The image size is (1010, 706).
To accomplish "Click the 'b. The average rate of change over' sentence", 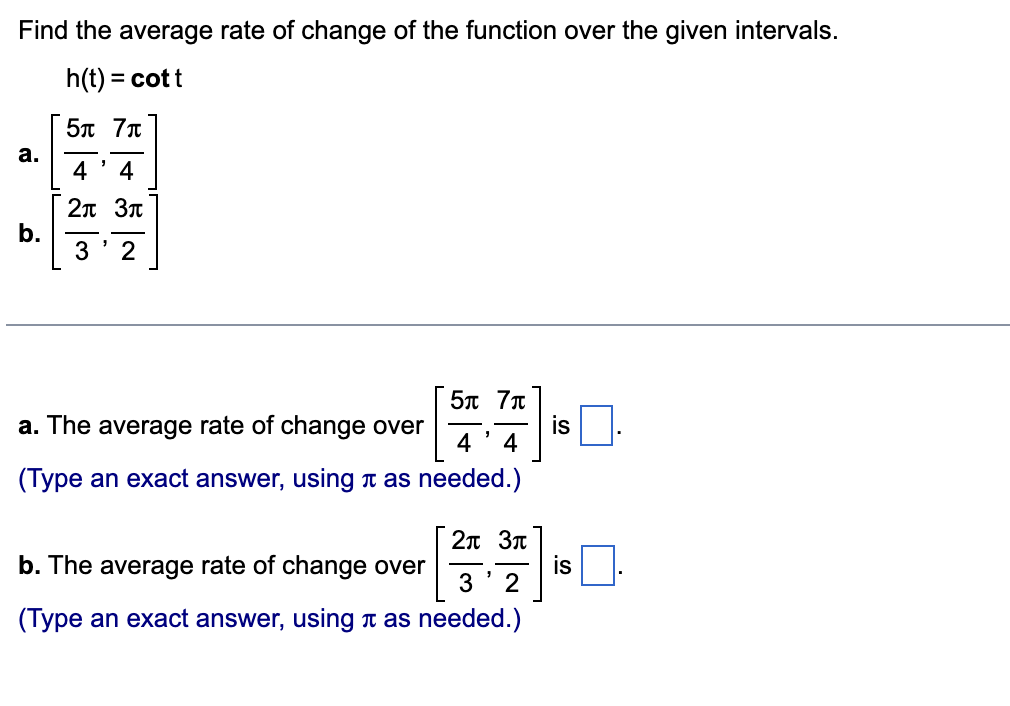I will click(222, 566).
